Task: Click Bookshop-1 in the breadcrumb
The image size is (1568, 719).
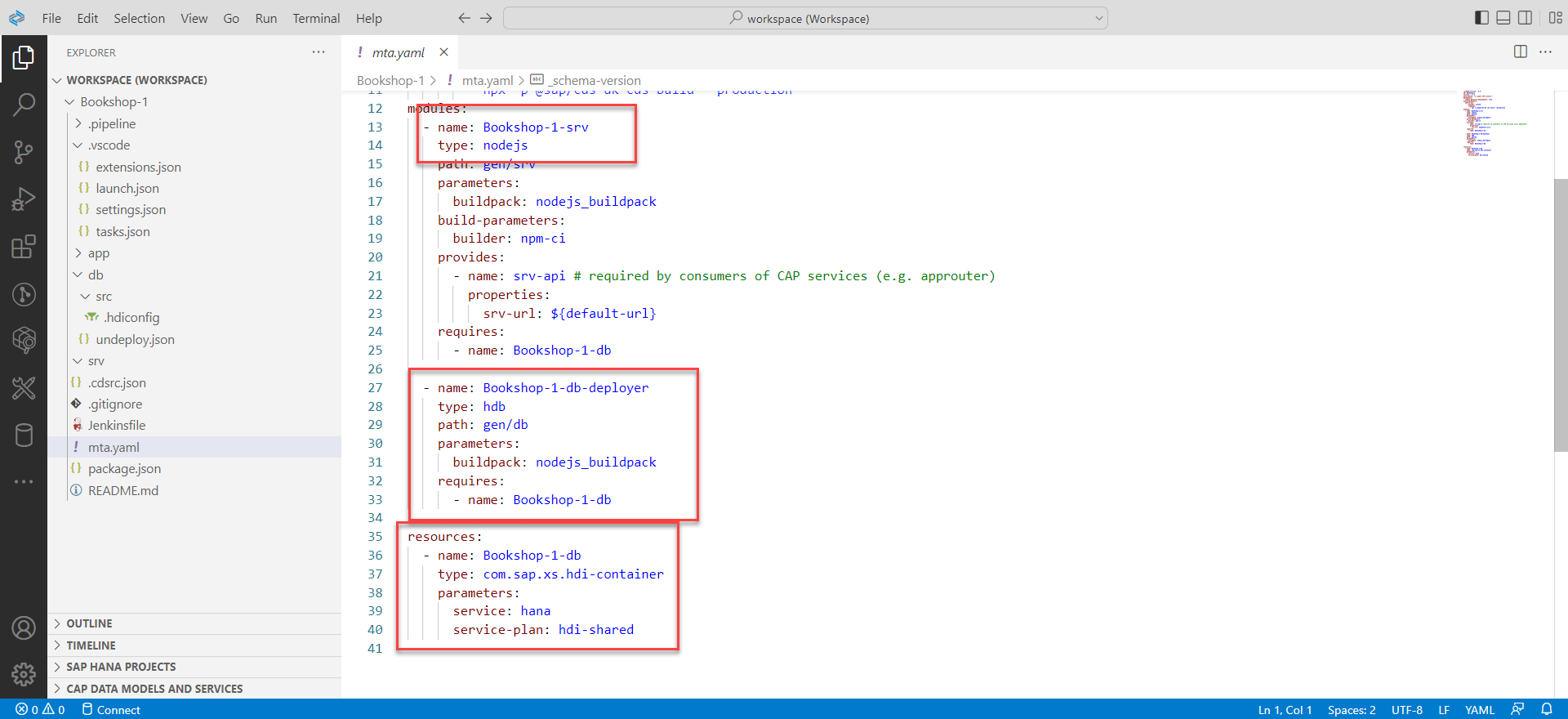Action: (x=390, y=80)
